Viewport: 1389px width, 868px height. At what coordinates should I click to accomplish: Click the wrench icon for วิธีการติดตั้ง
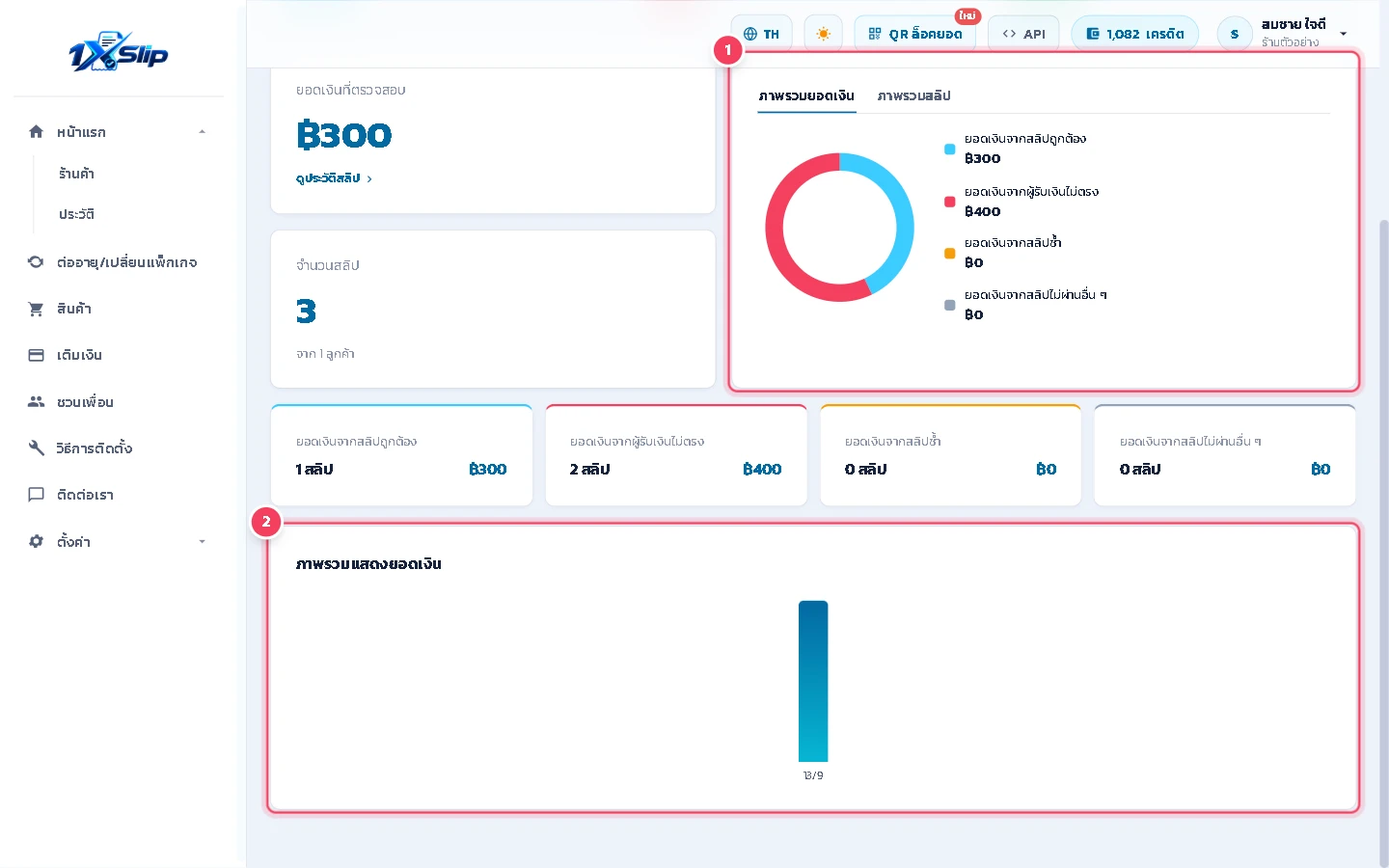36,448
